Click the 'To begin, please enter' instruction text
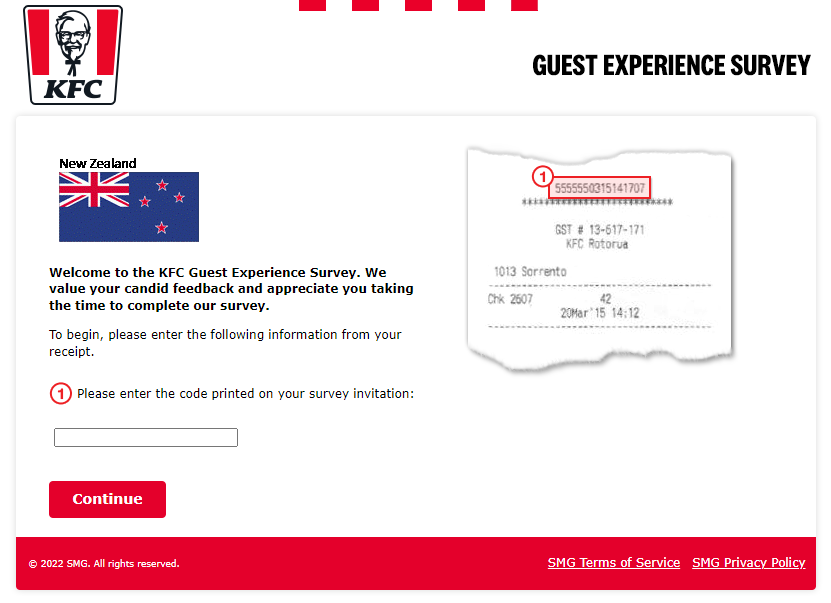This screenshot has width=831, height=603. (x=225, y=343)
